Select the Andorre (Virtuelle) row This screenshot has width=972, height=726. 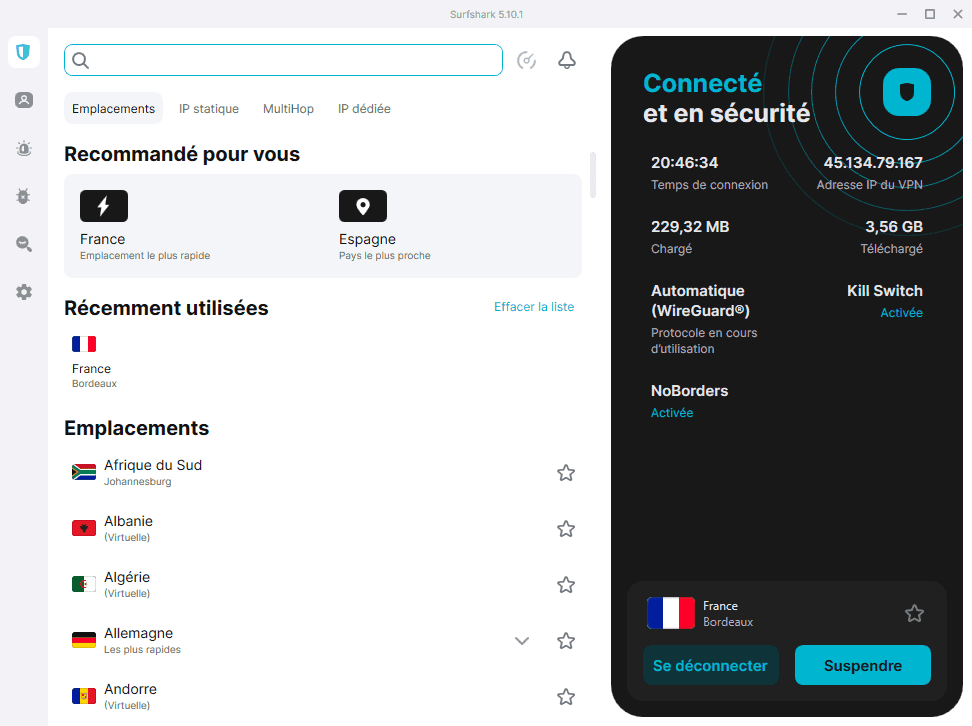[x=322, y=696]
